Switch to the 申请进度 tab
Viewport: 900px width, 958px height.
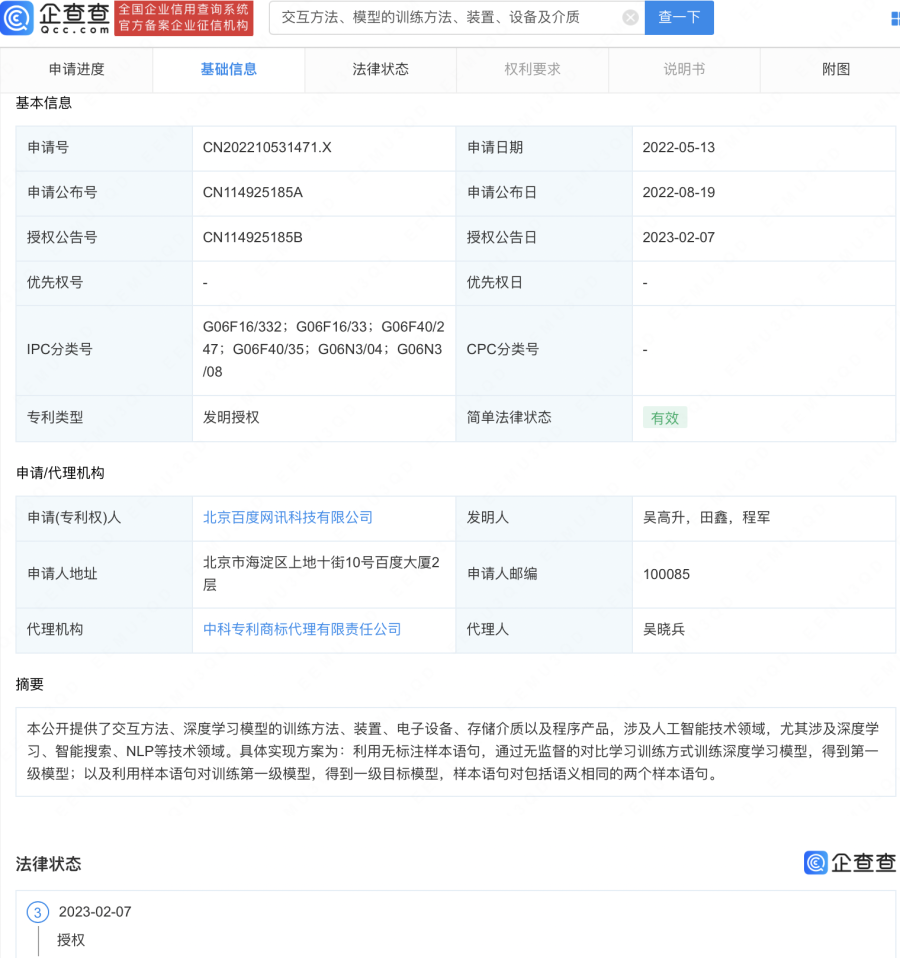(x=77, y=70)
